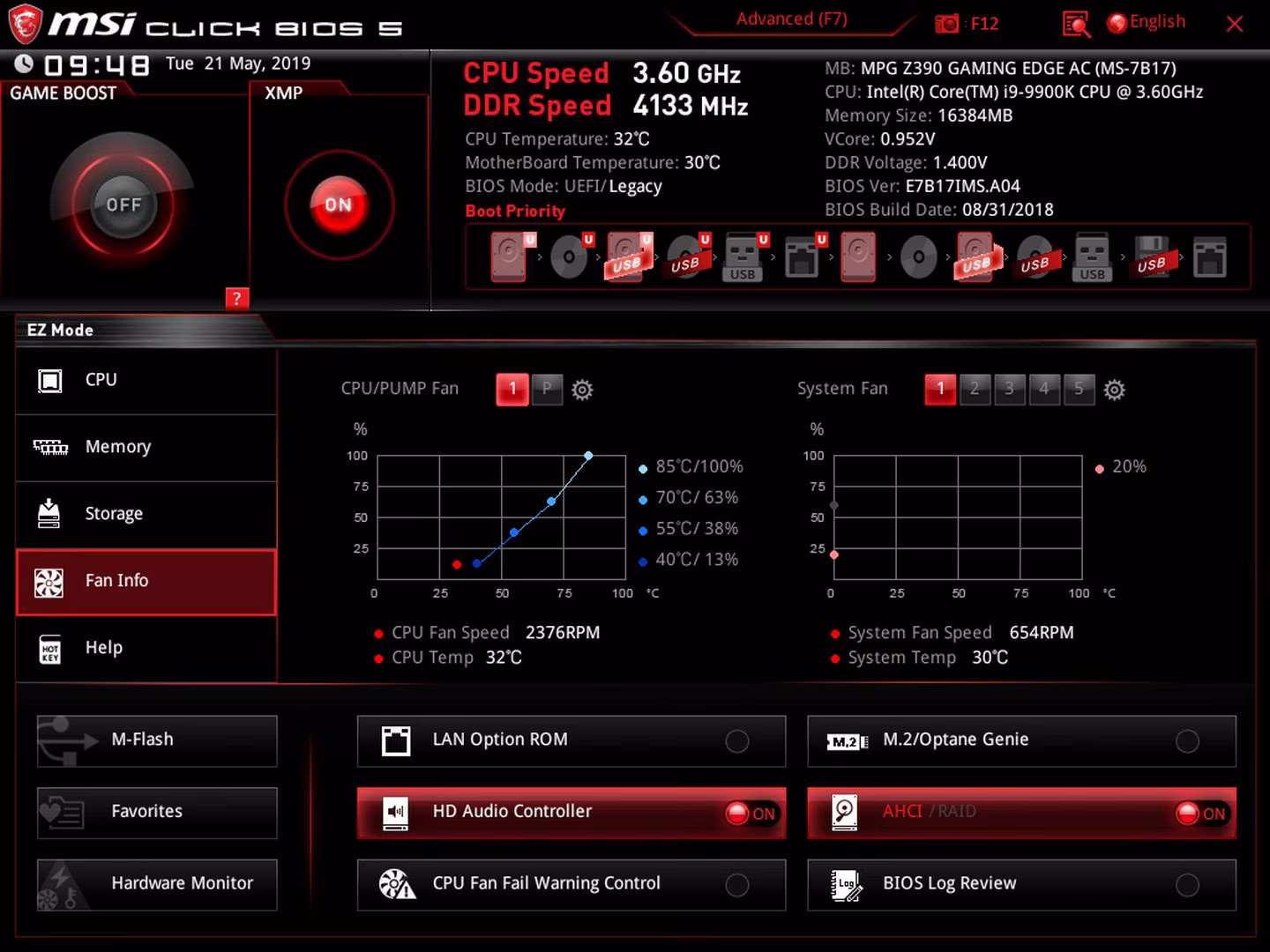Select System Fan tab 2
This screenshot has height=952, width=1270.
click(975, 389)
